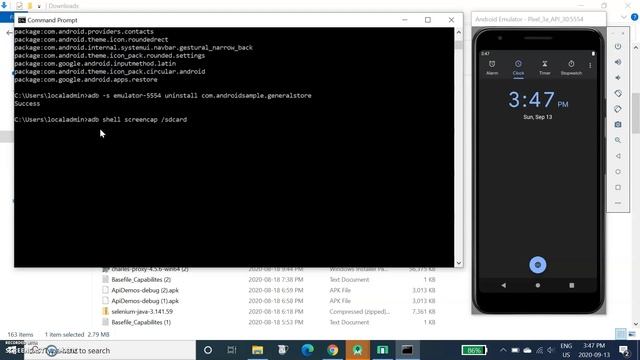Select the Clock tab in the phone
Image resolution: width=640 pixels, height=360 pixels.
pos(518,68)
